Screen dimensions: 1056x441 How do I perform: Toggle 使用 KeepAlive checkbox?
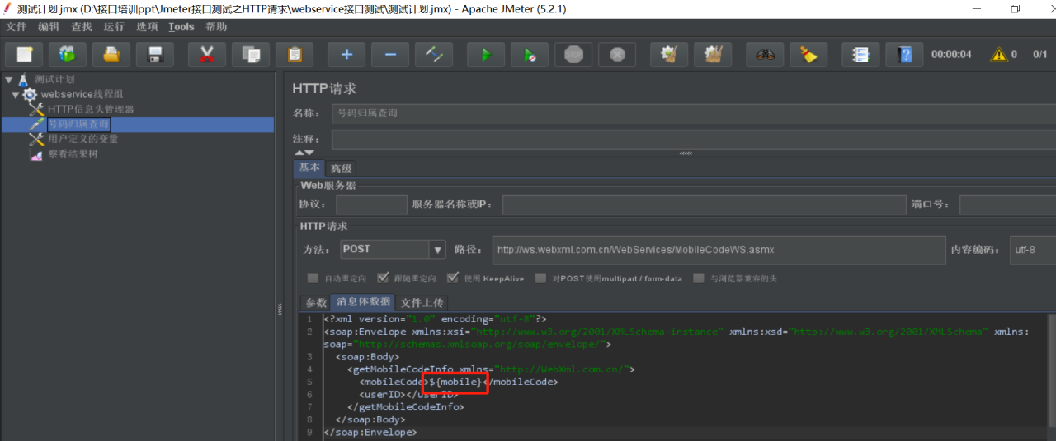453,278
